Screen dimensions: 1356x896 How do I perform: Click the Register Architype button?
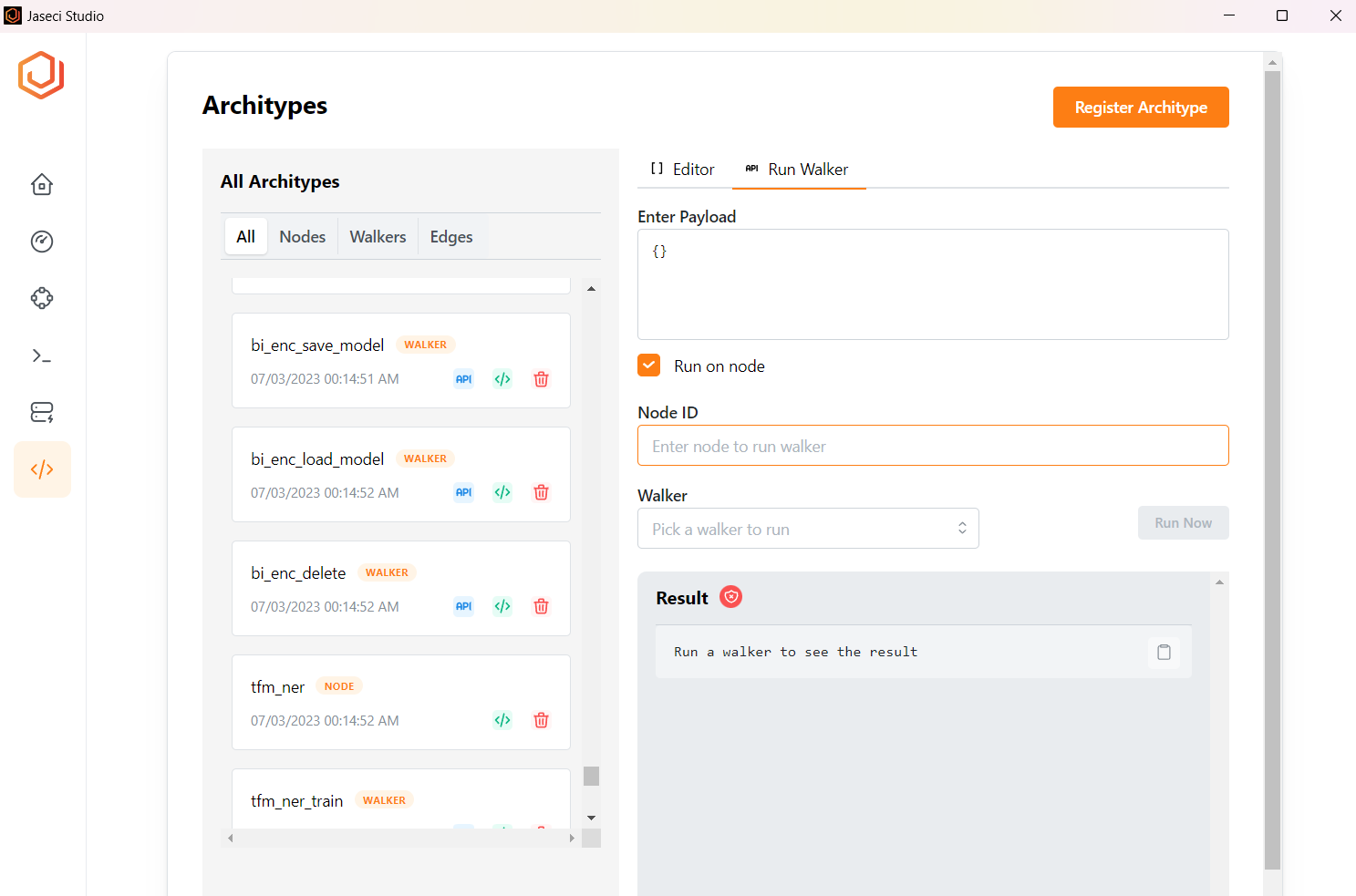click(1140, 108)
